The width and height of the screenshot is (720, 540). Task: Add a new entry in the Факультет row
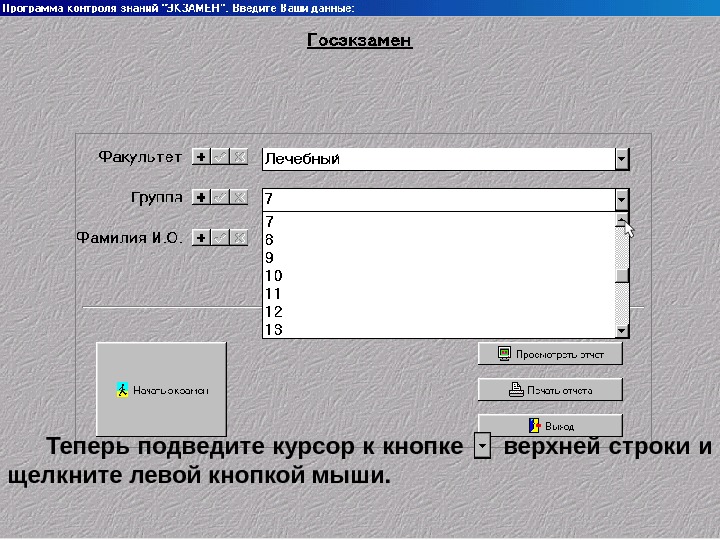coord(201,157)
